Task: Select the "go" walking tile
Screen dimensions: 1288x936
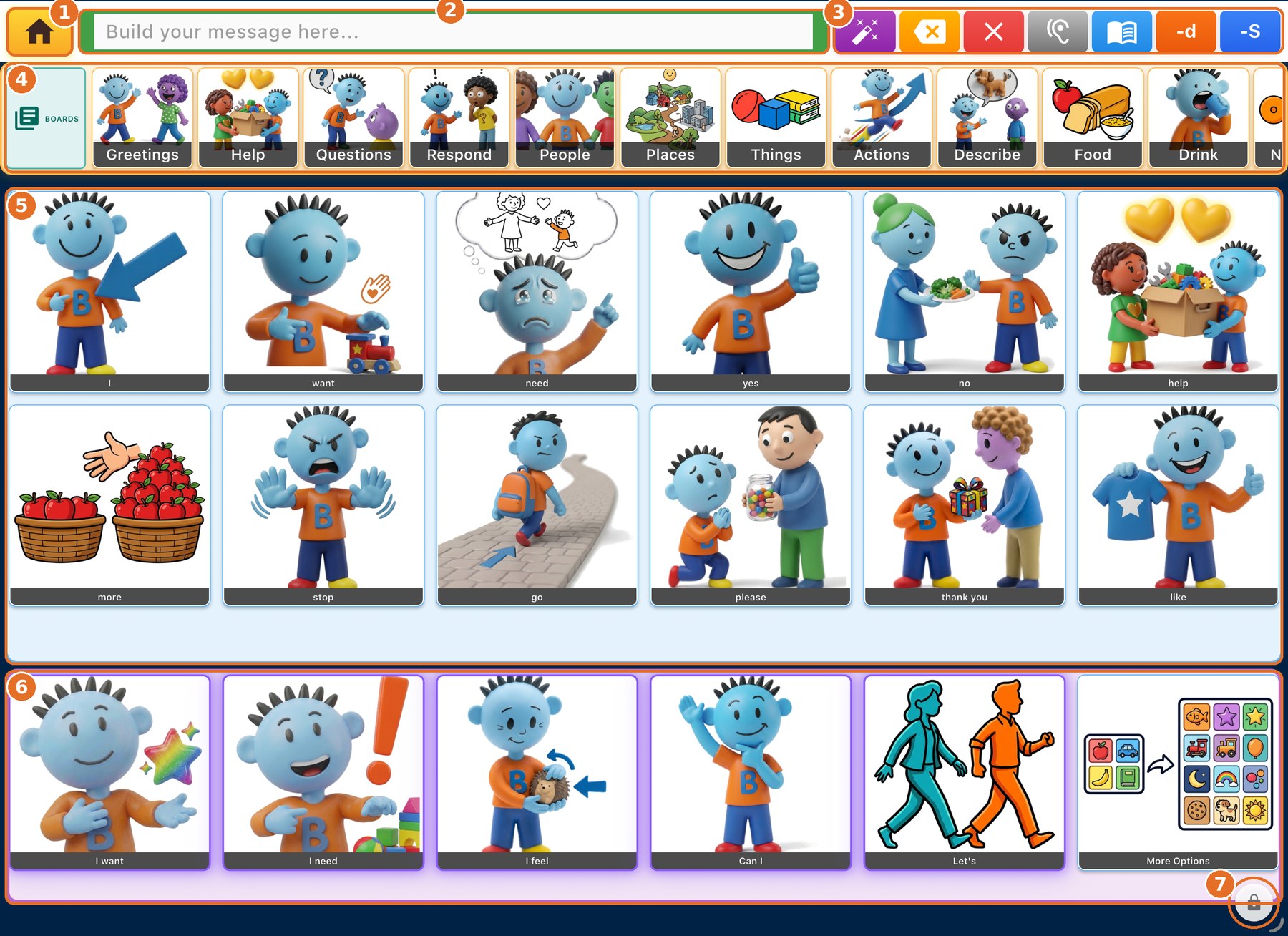Action: [x=537, y=505]
